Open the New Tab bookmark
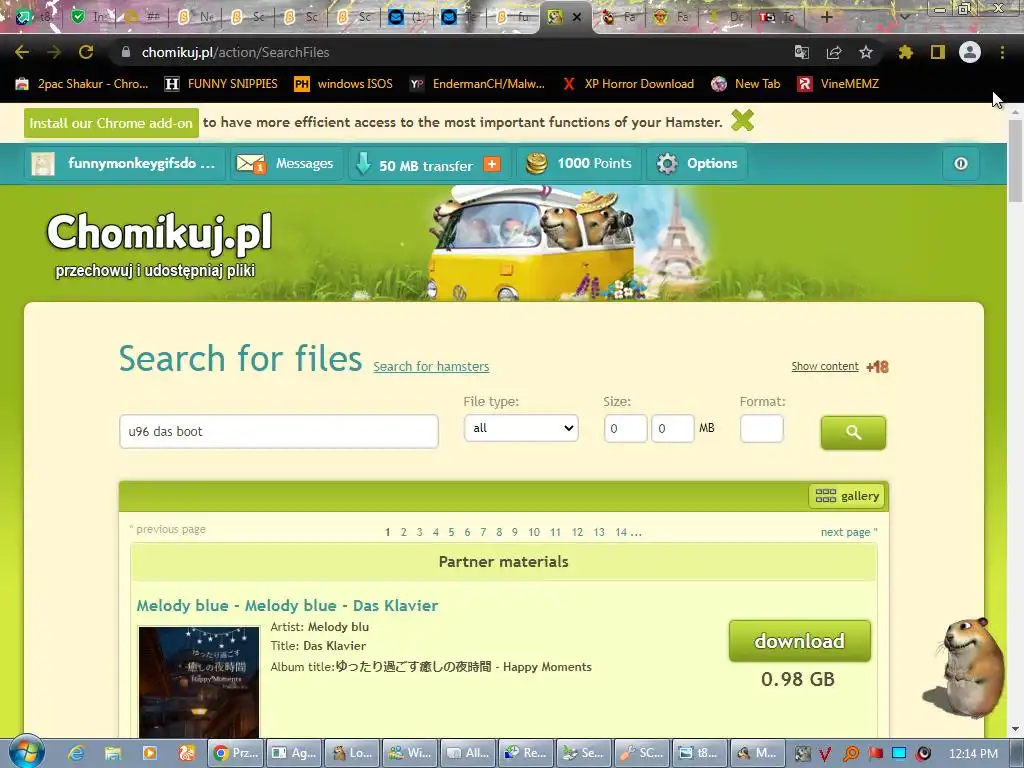This screenshot has height=768, width=1024. 746,84
